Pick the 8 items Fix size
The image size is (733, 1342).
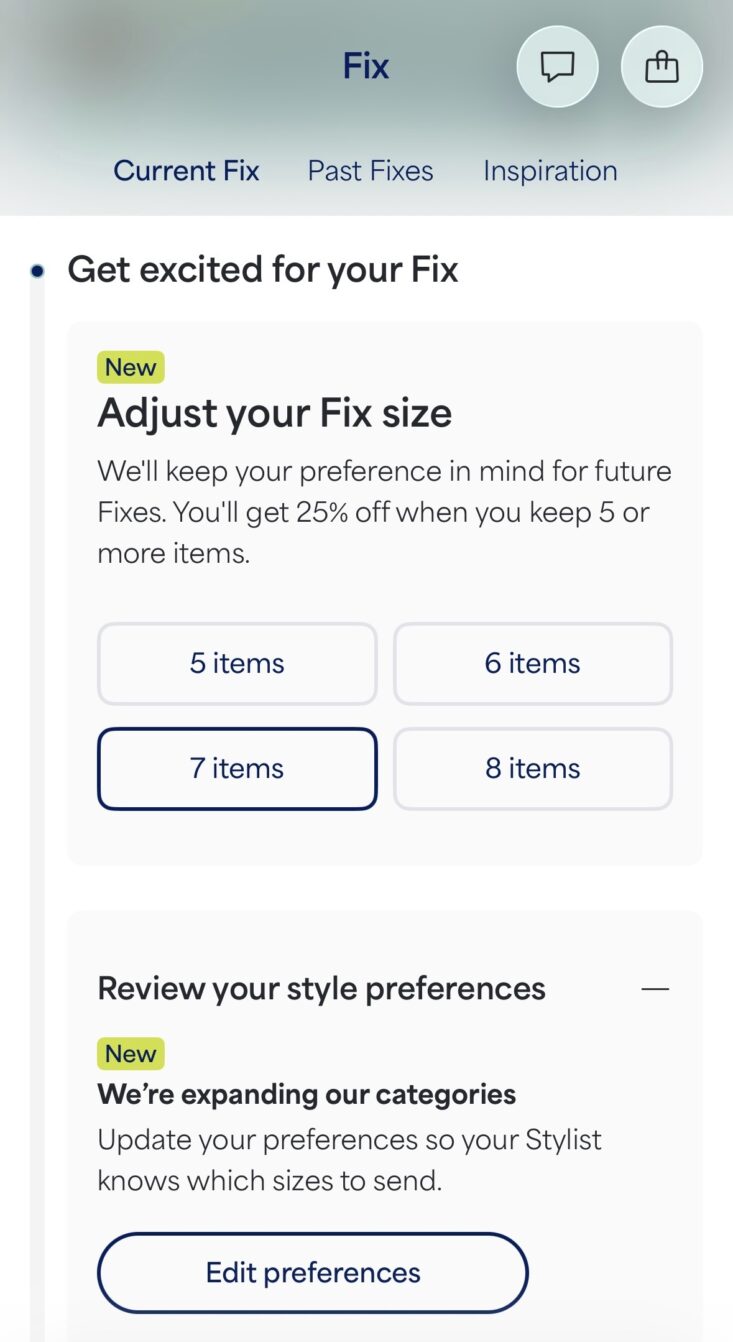pos(533,769)
